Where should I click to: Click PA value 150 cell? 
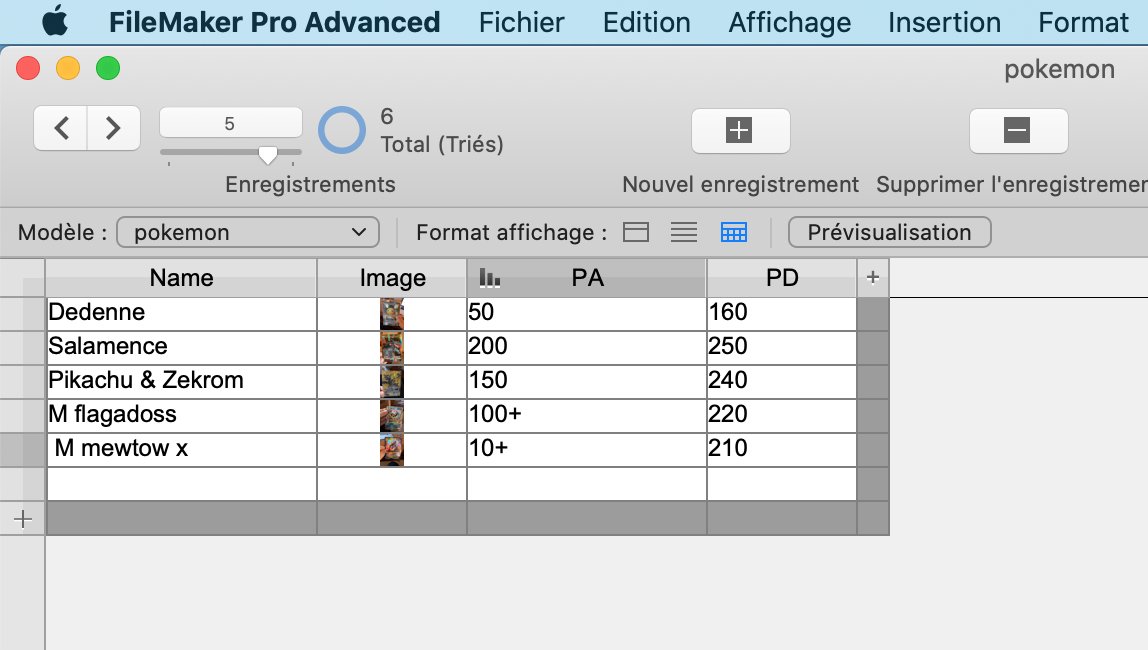pyautogui.click(x=586, y=381)
